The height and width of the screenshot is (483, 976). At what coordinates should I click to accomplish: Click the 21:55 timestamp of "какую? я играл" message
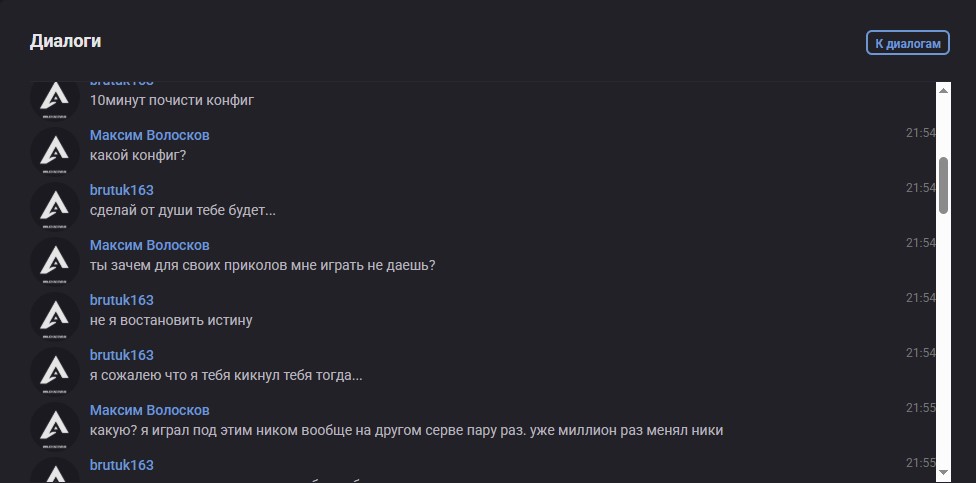pyautogui.click(x=920, y=408)
